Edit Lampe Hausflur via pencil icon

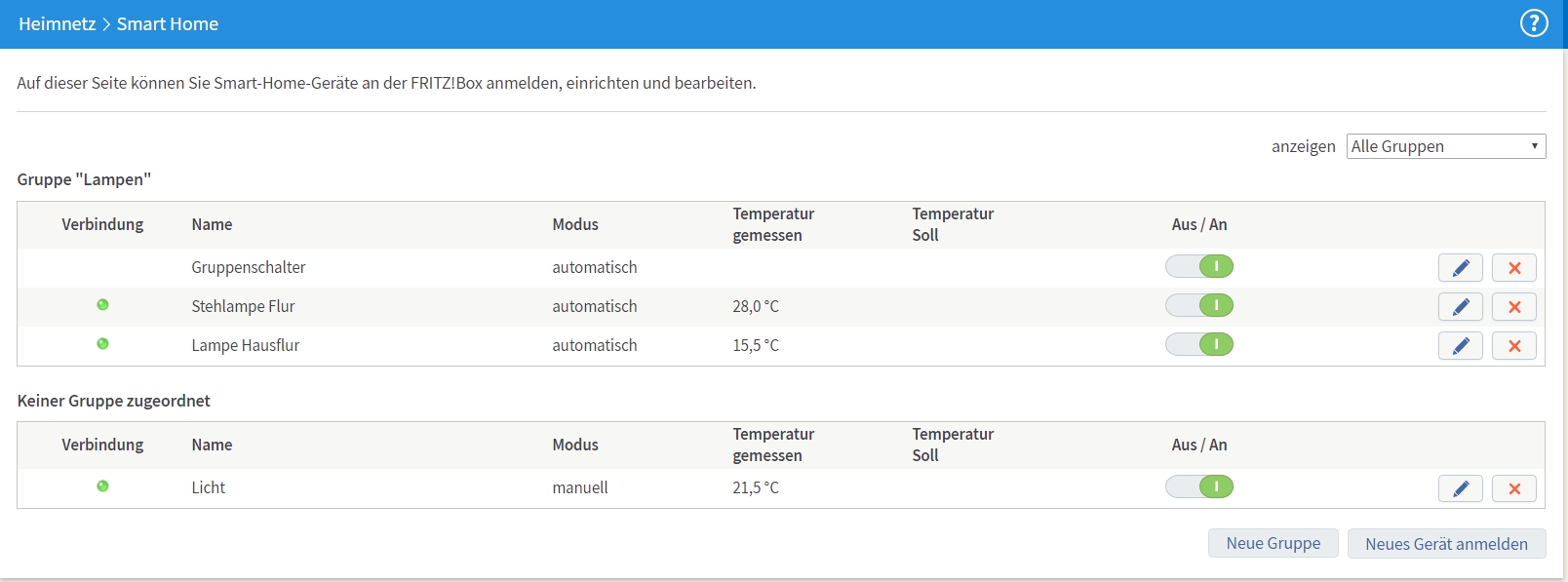1460,346
